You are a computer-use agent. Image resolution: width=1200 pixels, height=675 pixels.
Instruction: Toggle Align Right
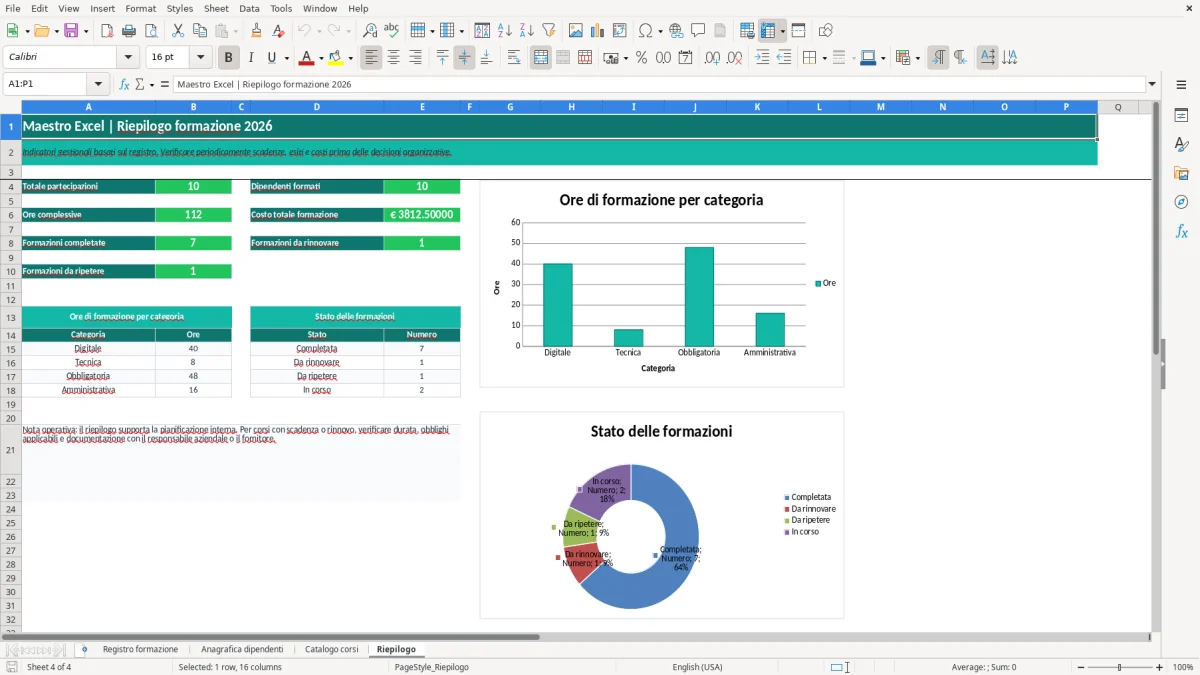click(415, 58)
